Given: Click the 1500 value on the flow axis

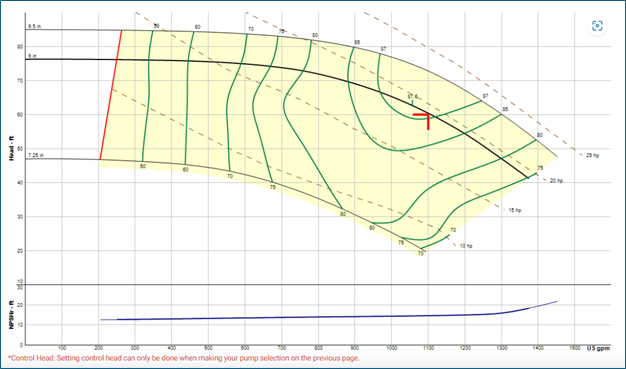Looking at the screenshot, I should (574, 348).
